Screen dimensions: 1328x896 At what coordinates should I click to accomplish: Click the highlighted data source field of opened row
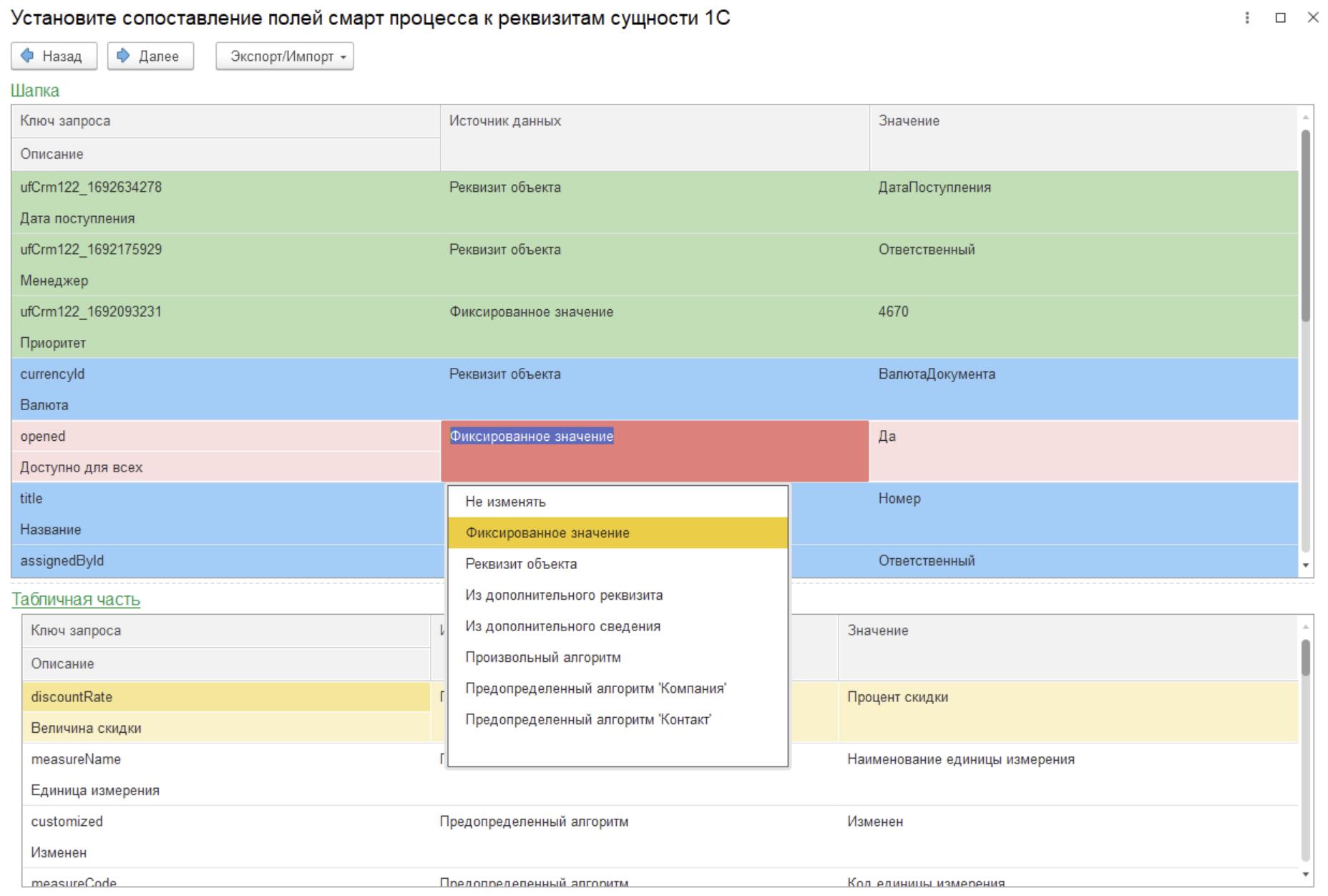[655, 451]
